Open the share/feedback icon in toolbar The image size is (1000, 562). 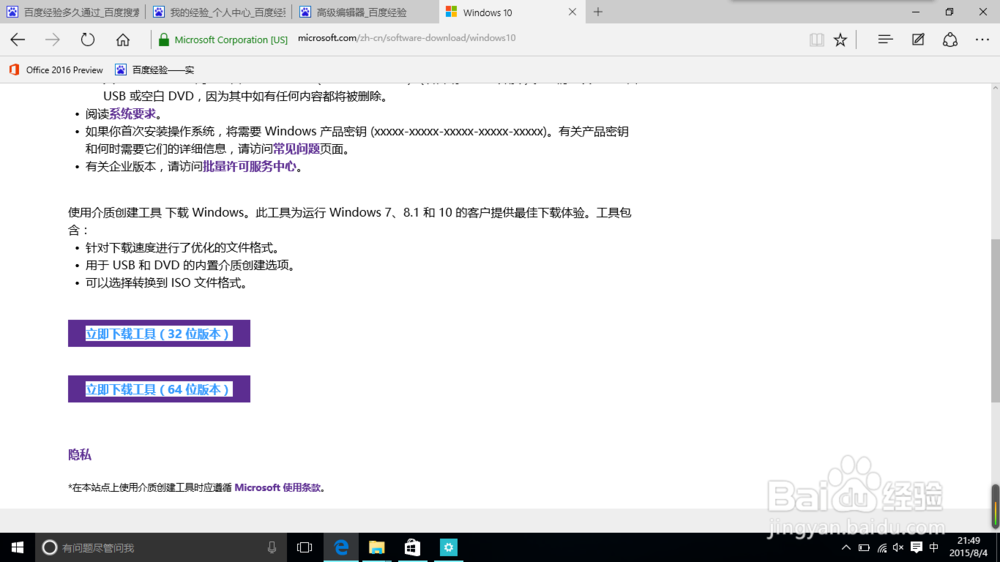coord(950,40)
